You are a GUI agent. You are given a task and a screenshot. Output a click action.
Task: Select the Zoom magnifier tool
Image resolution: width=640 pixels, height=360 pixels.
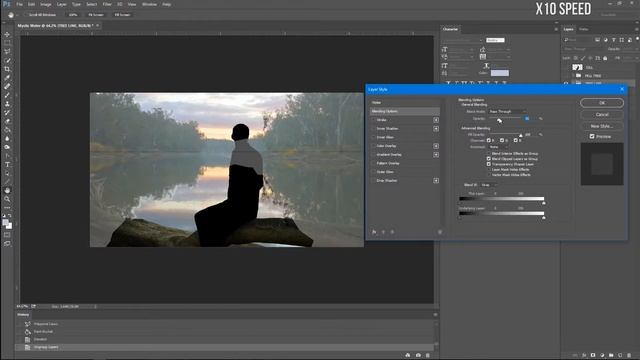[7, 199]
